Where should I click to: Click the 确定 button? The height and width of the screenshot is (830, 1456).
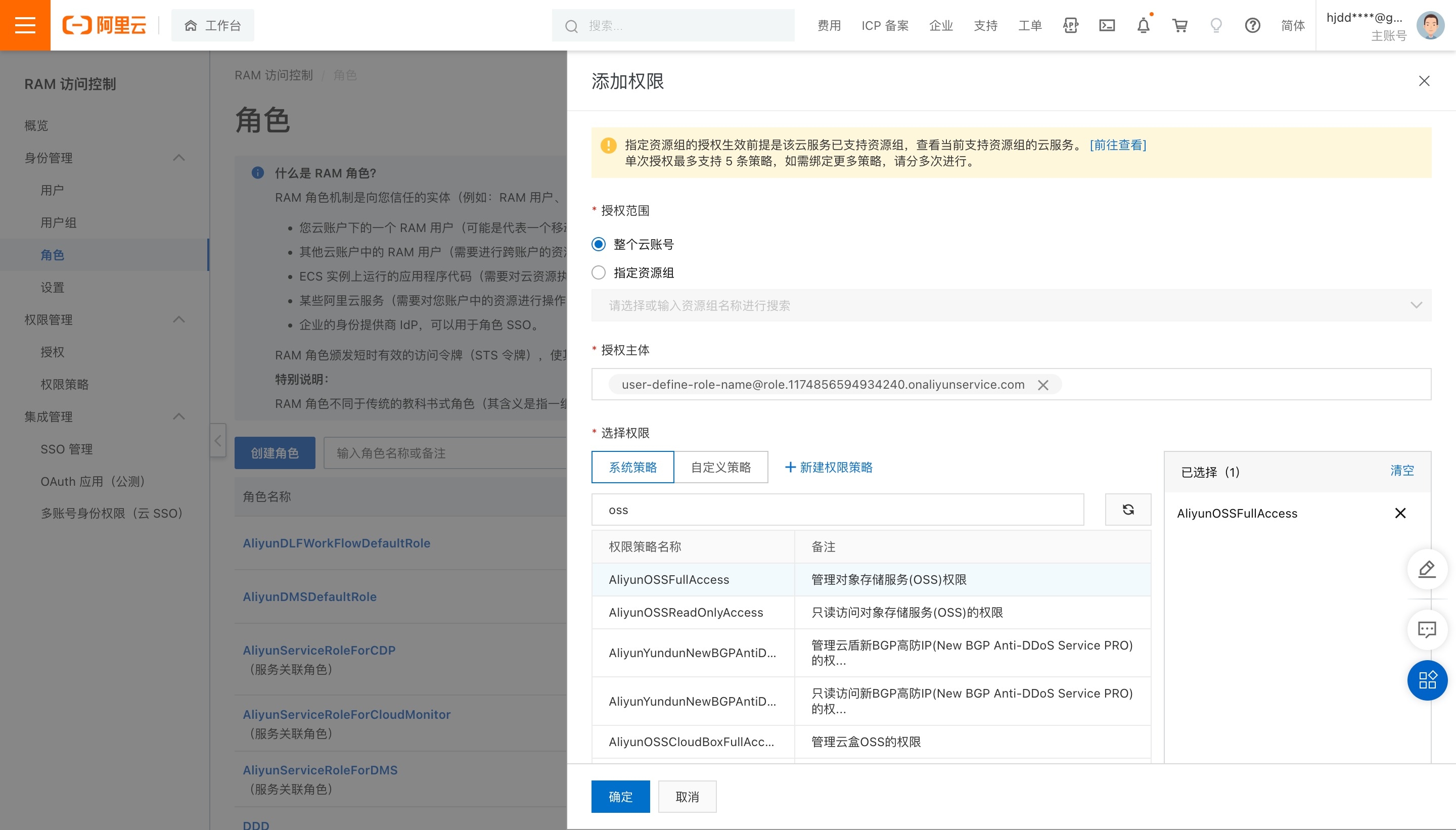tap(620, 796)
